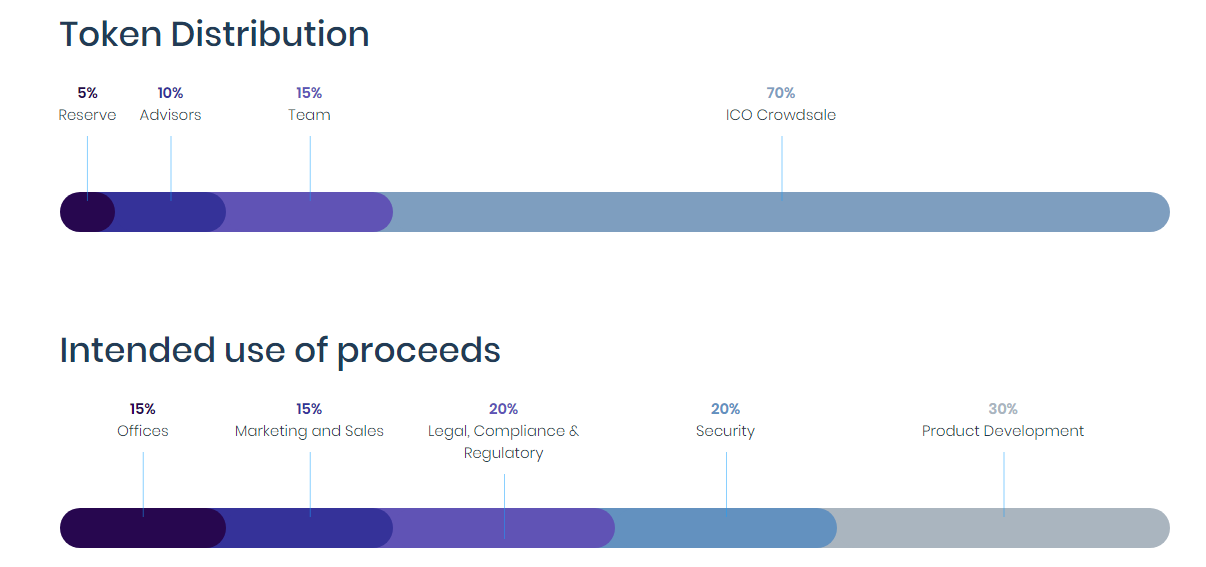Click the Advisors label text
The height and width of the screenshot is (567, 1206).
point(170,115)
